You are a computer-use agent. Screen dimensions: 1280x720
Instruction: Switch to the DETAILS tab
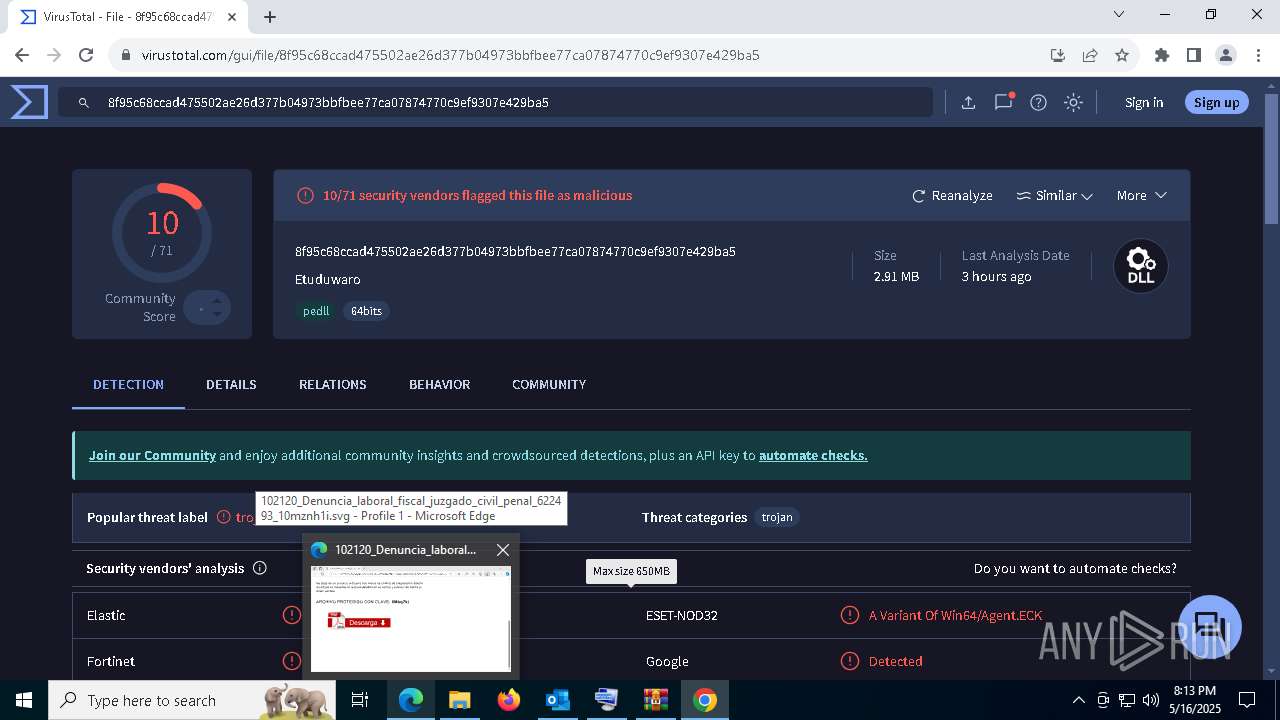(231, 384)
